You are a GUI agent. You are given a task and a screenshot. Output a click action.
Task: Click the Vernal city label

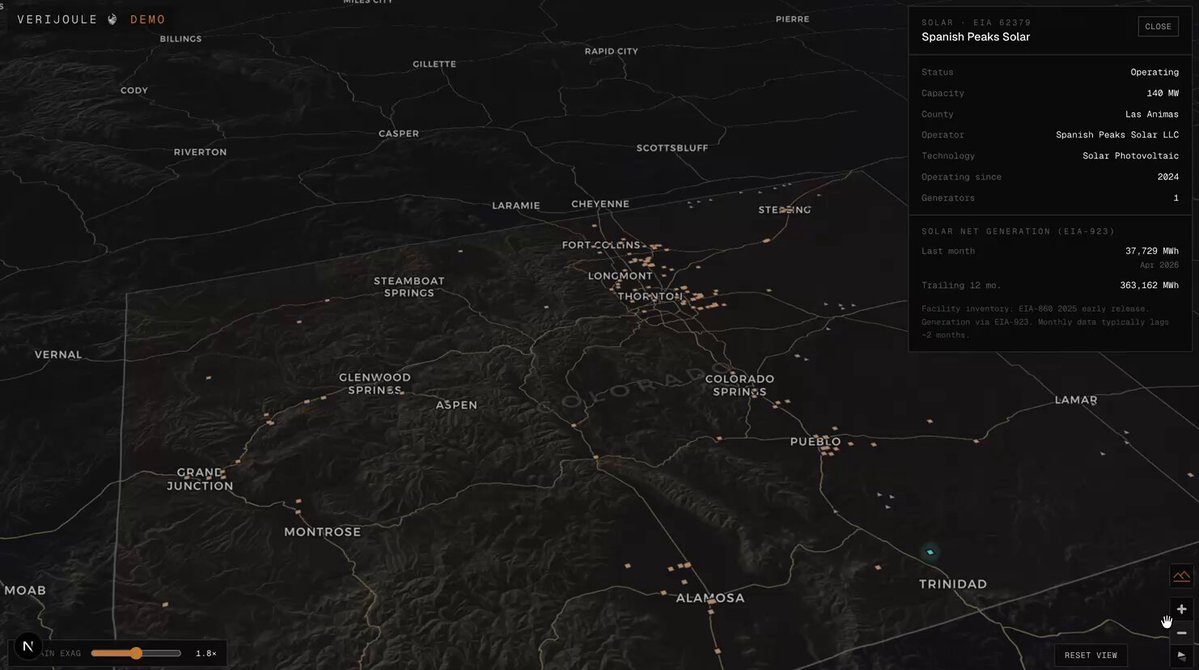coord(58,355)
